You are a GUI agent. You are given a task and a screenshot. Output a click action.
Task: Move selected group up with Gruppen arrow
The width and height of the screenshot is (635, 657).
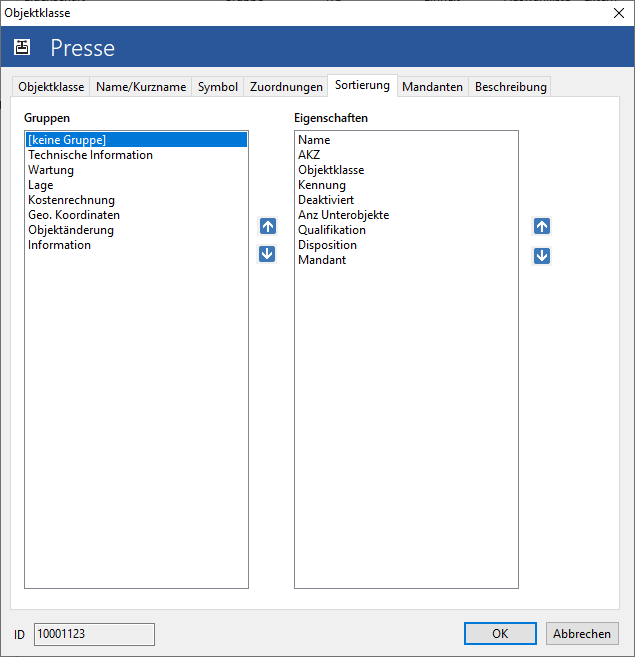(268, 226)
